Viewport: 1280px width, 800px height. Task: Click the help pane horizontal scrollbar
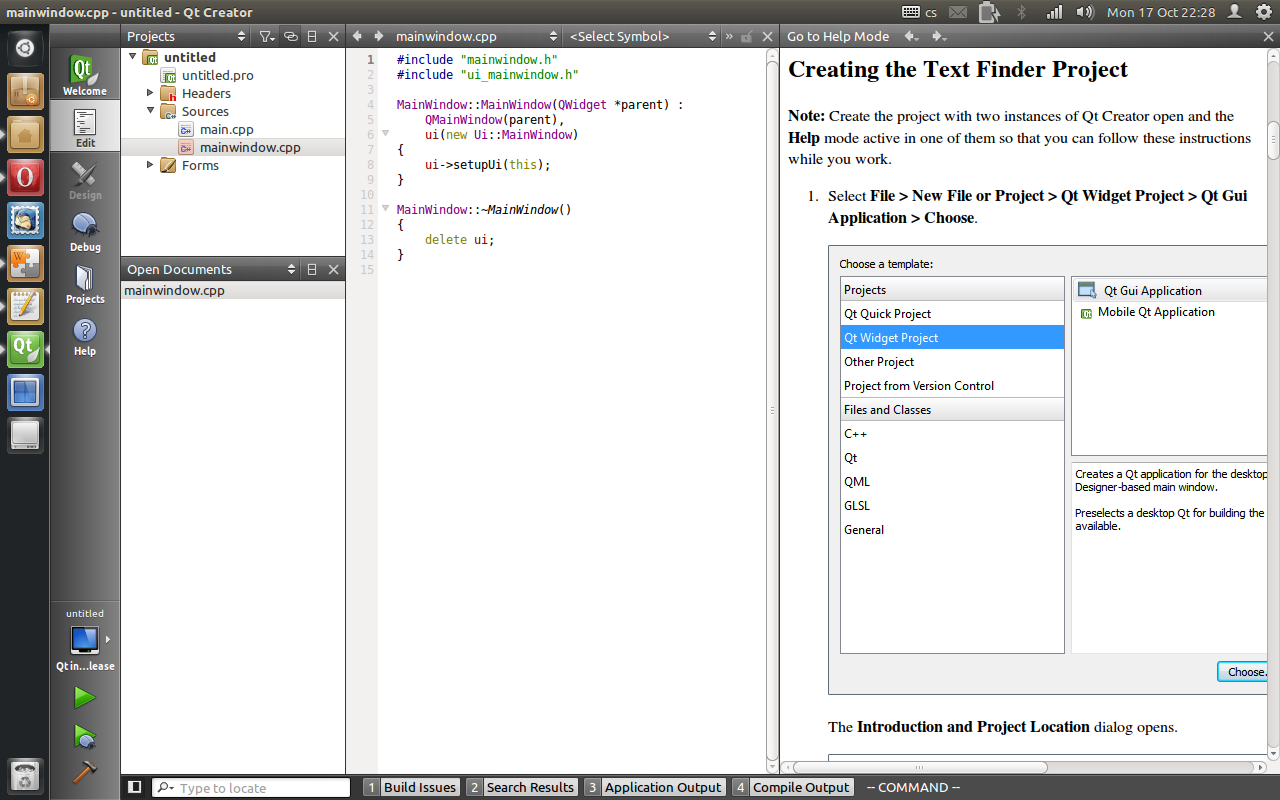click(x=918, y=767)
